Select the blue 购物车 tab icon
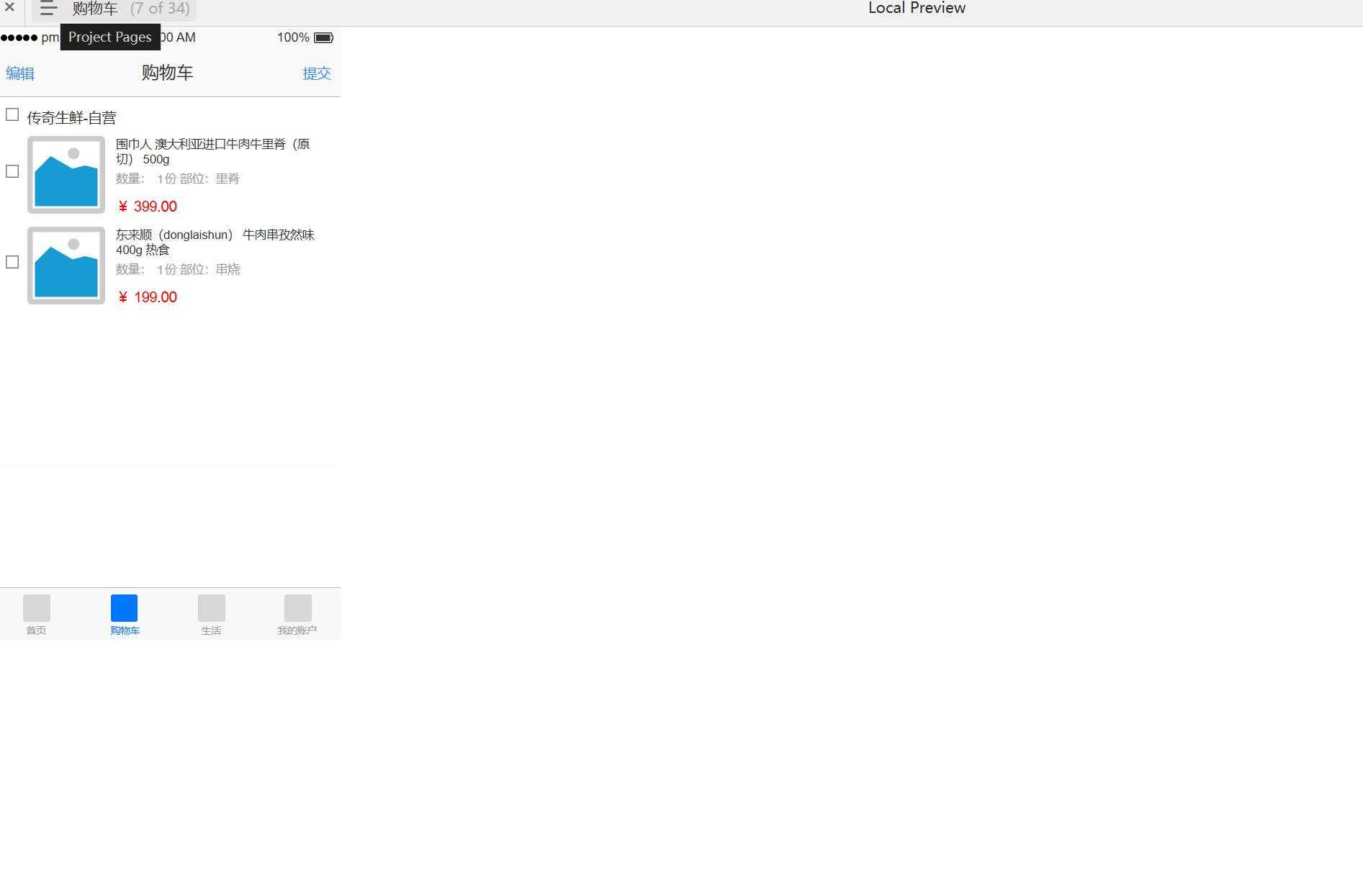Viewport: 1363px width, 896px height. [124, 608]
